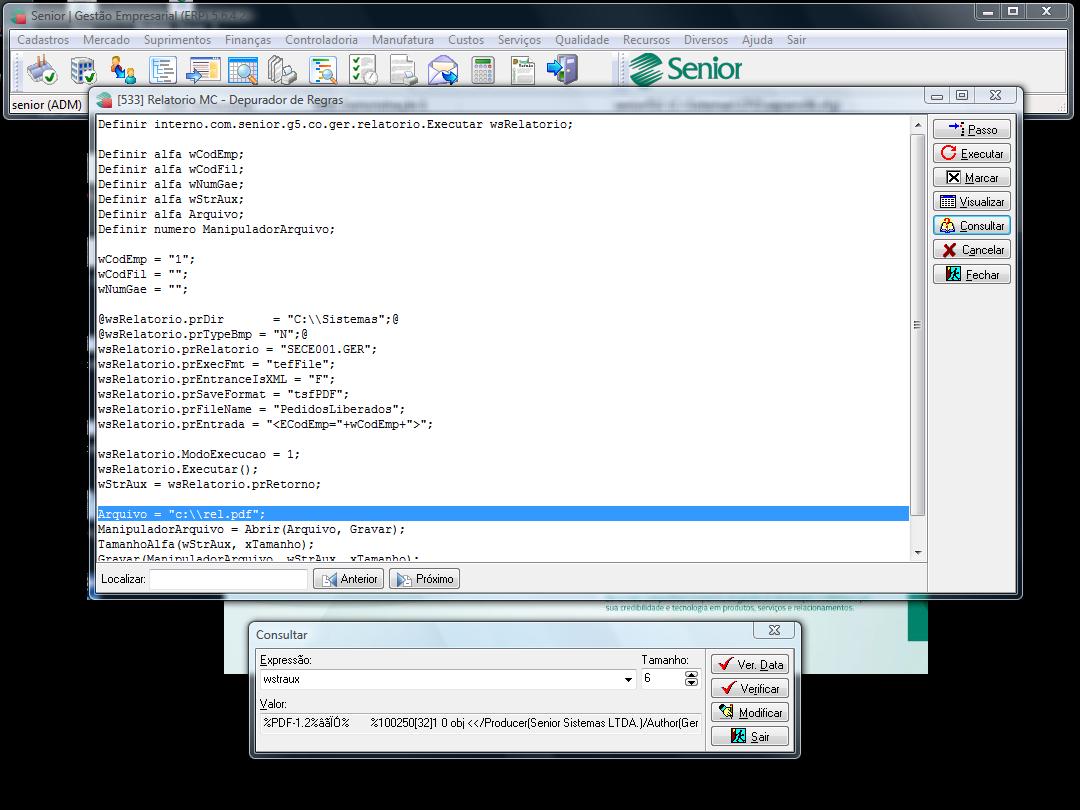Run the rule with Executar button

971,154
